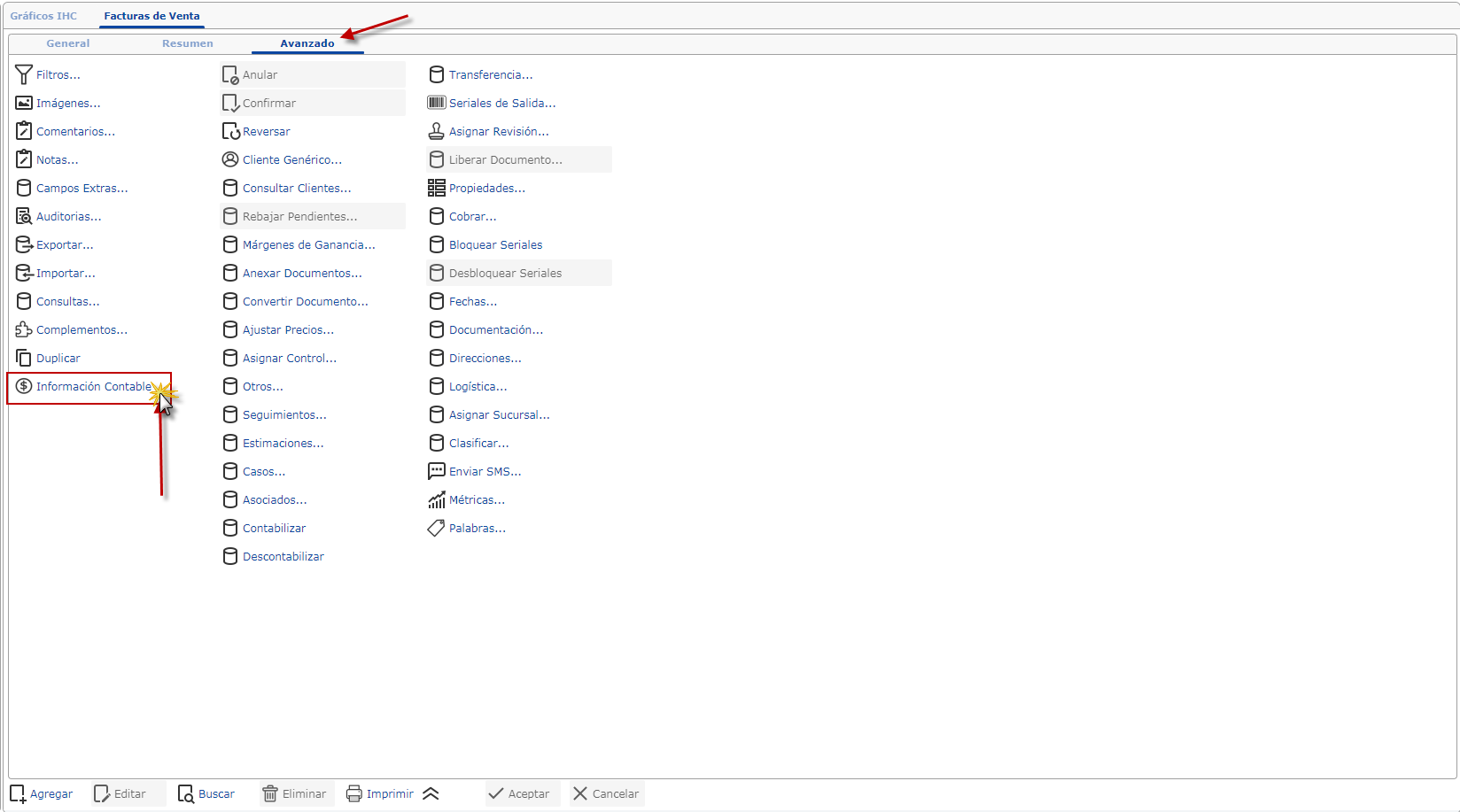Click the Imágenes picture icon
This screenshot has width=1460, height=812.
pos(24,104)
